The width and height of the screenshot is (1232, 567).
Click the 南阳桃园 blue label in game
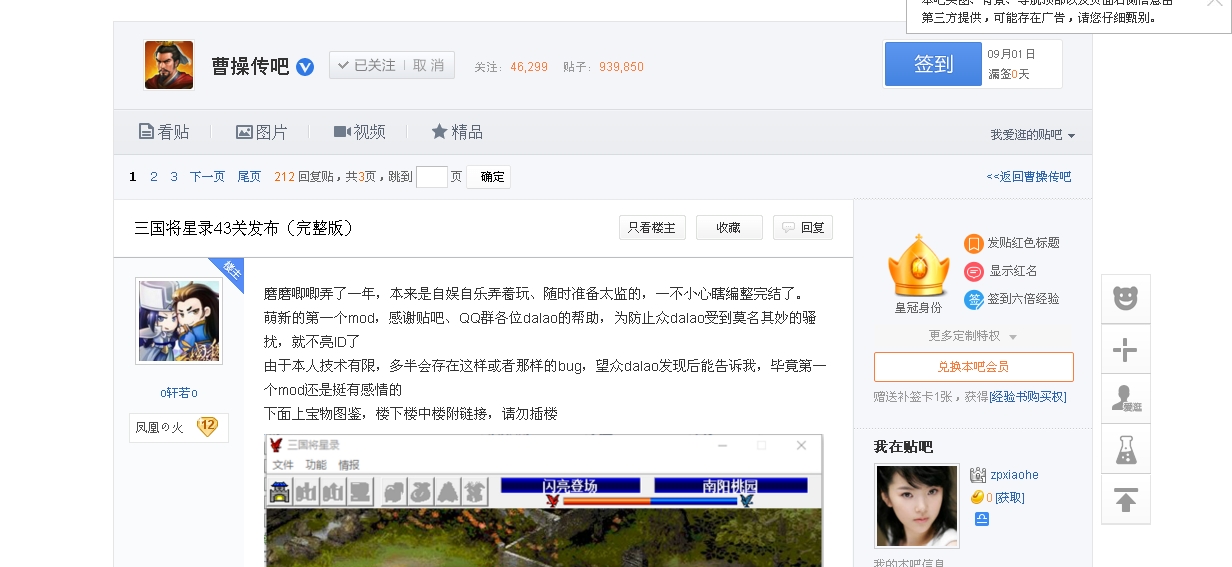pyautogui.click(x=730, y=485)
